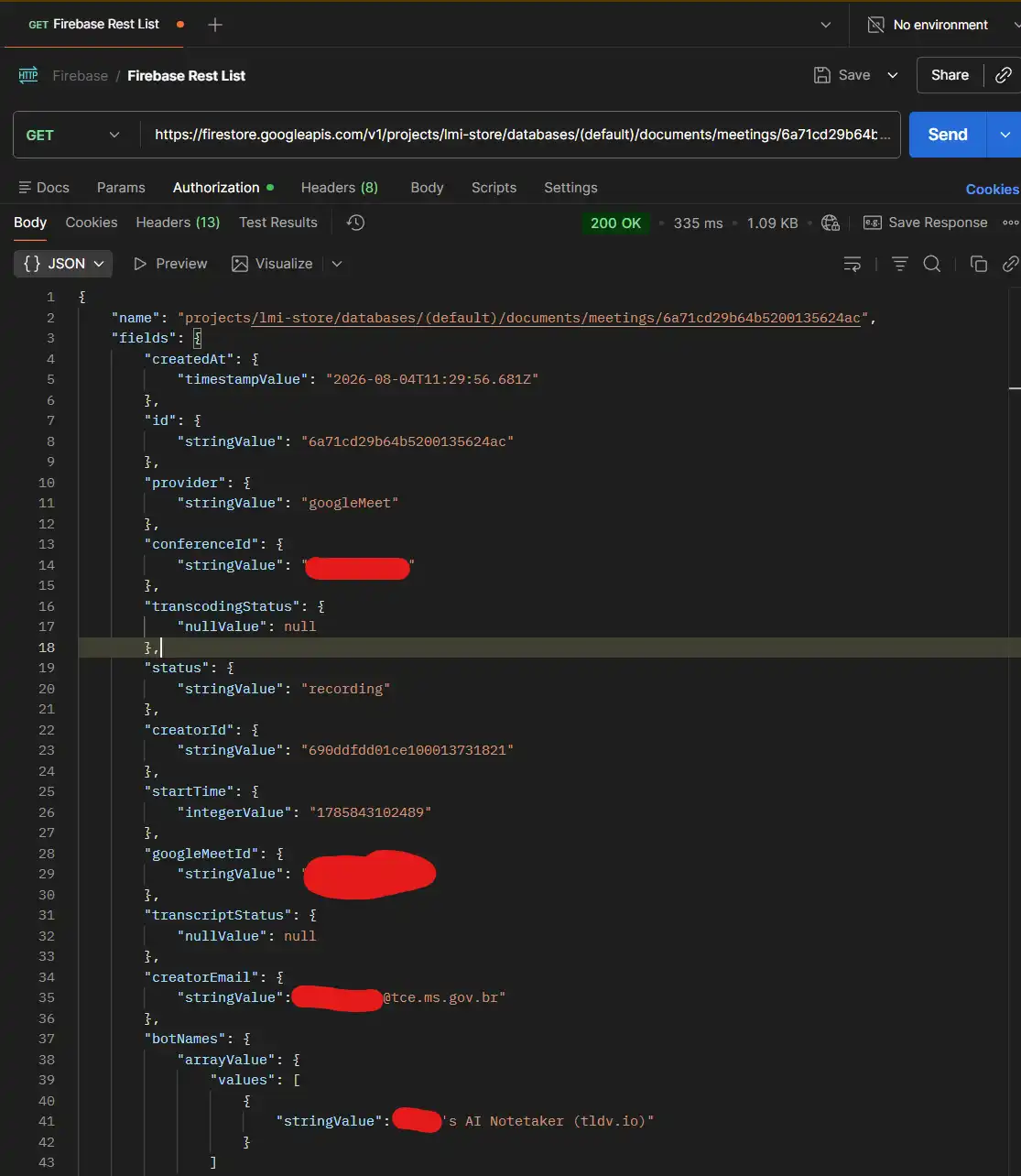Screen dimensions: 1021x1176
Task: Expand the Visualize options chevron
Action: (337, 264)
